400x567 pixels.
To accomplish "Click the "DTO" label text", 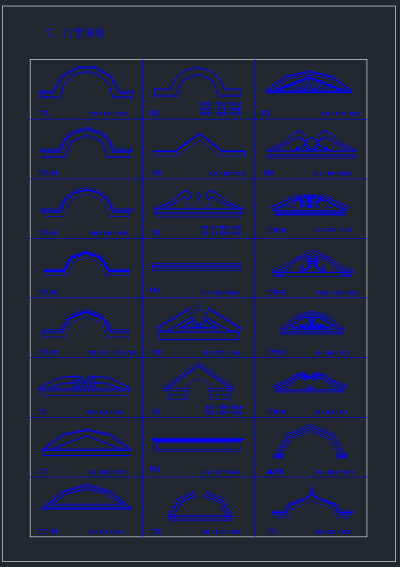I will pyautogui.click(x=272, y=532).
